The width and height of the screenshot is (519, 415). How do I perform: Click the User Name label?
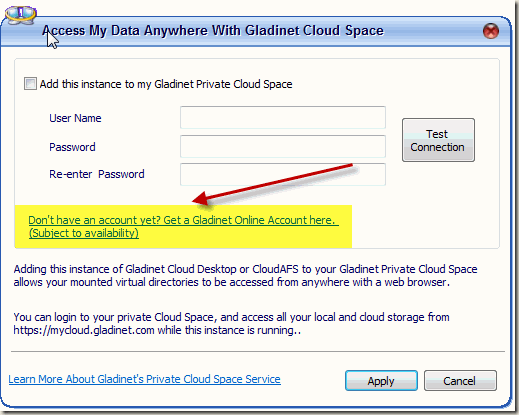pos(75,118)
